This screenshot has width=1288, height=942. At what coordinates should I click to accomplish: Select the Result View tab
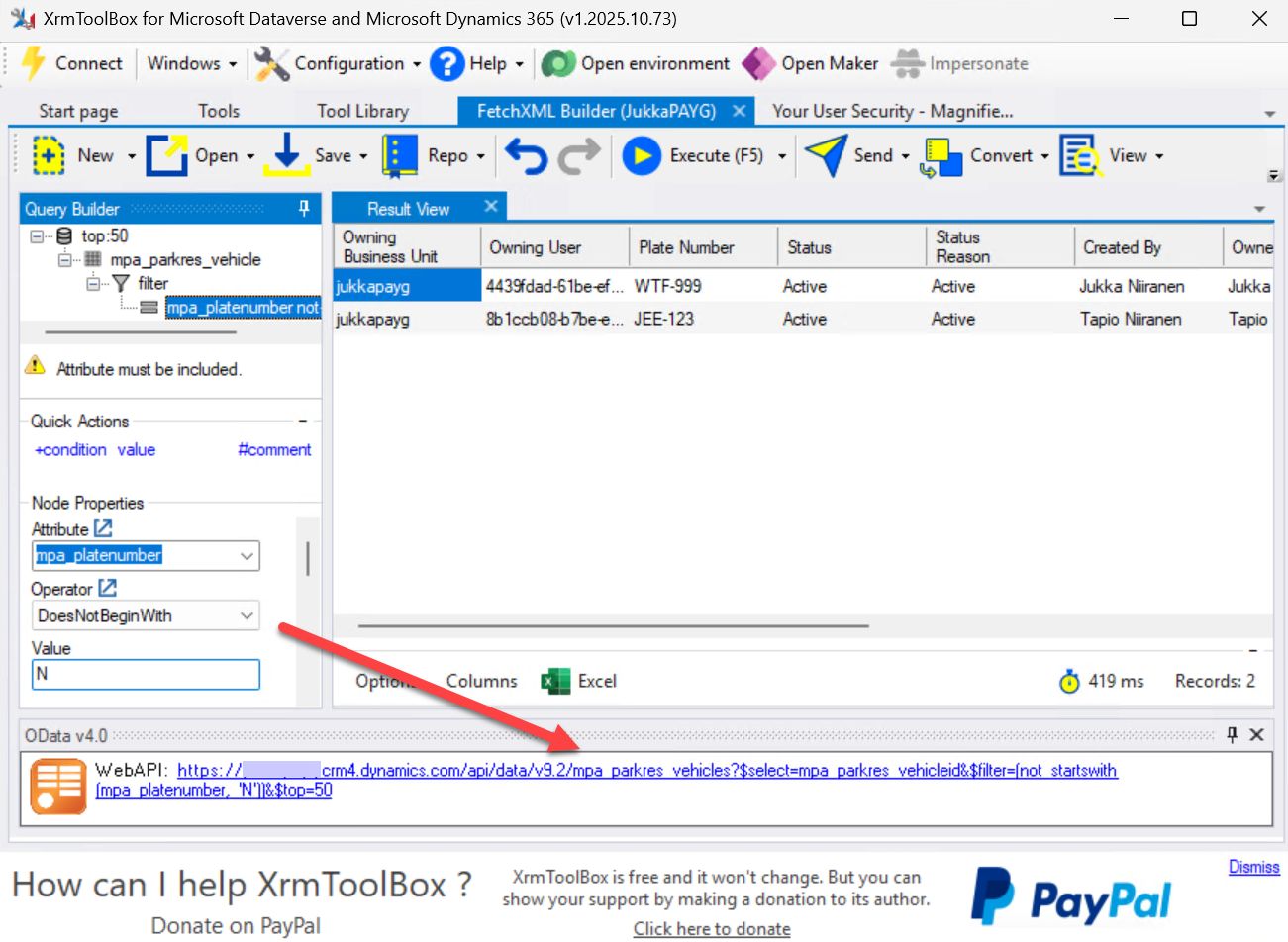tap(408, 208)
